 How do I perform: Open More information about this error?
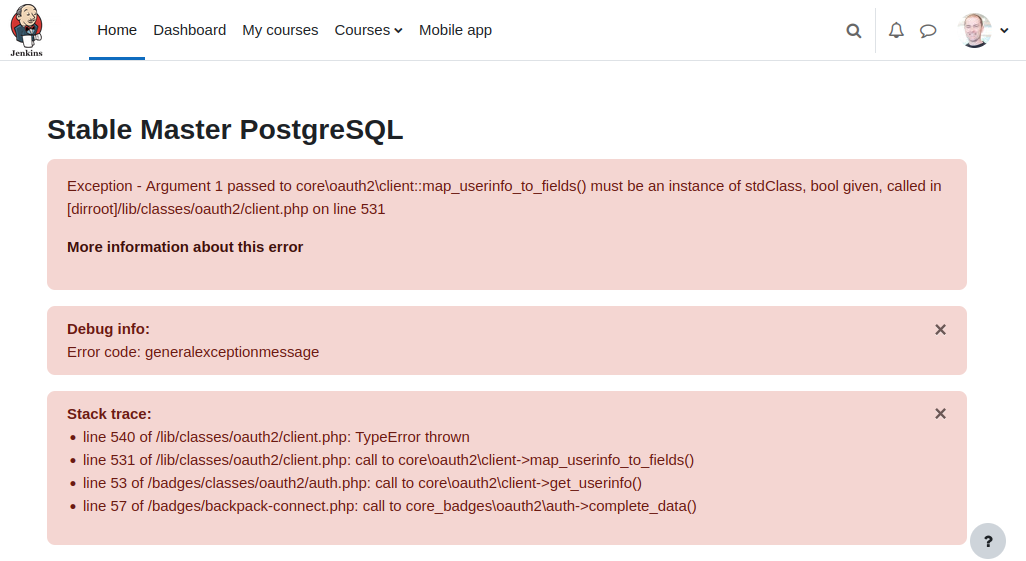click(x=185, y=247)
